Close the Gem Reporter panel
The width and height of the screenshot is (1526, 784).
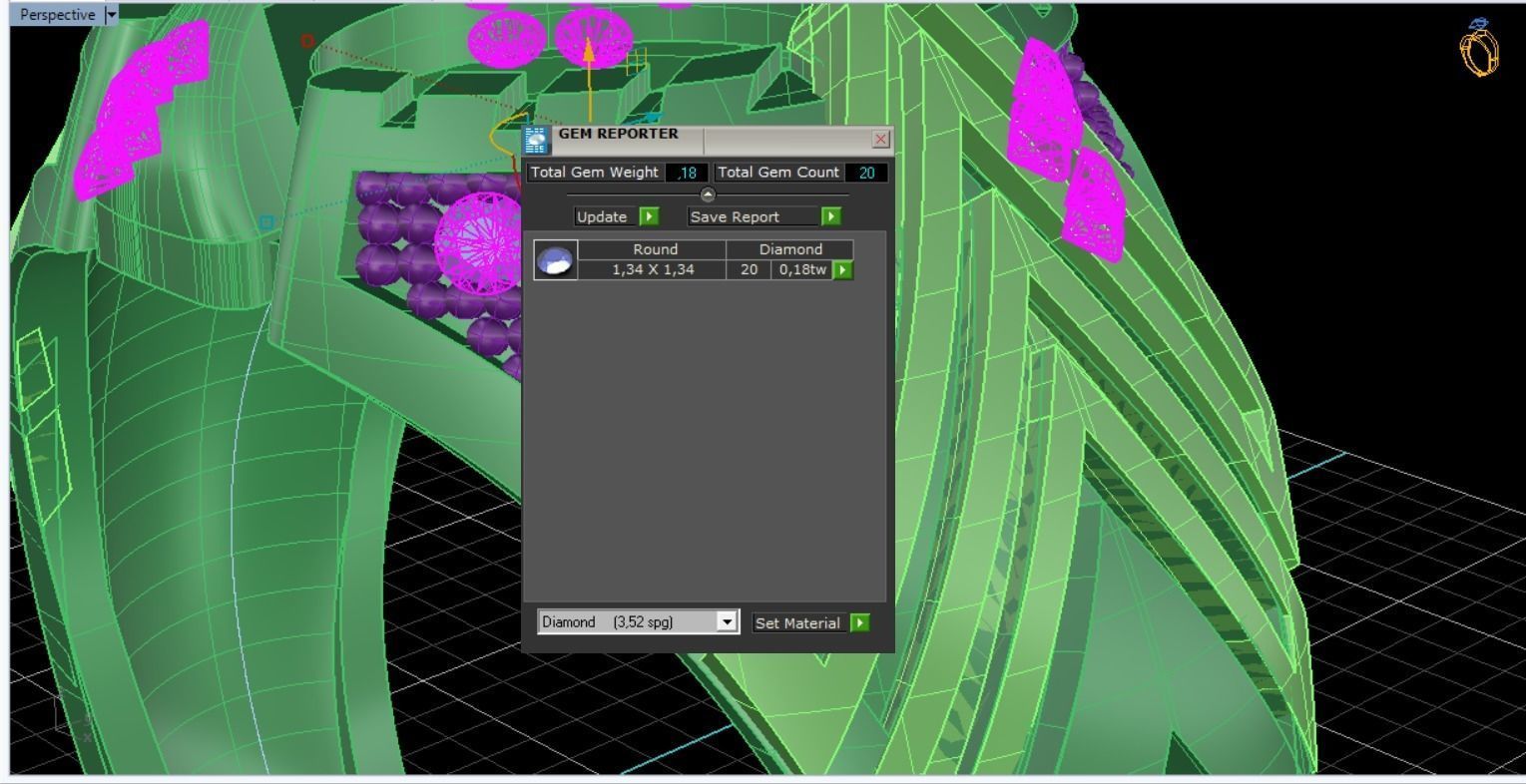(x=880, y=140)
